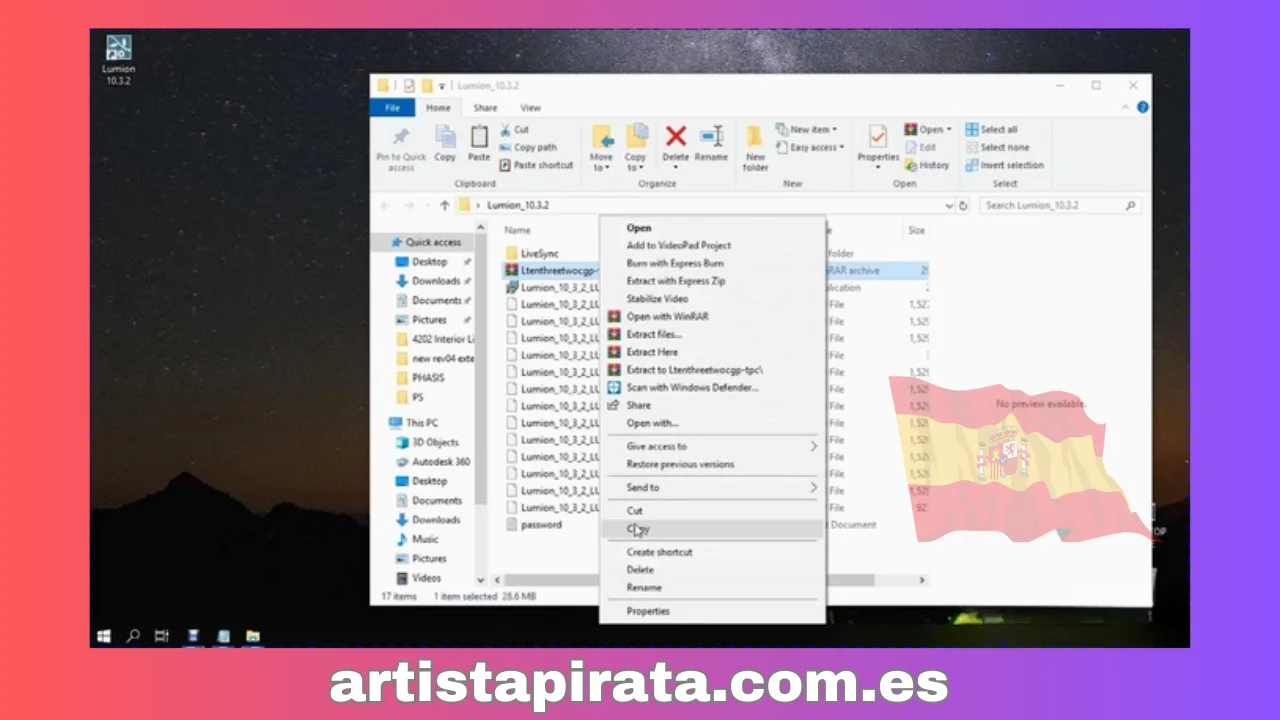Select the Lumion 10.3.2 desktop shortcut
Screen dimensions: 1280x720
(x=118, y=60)
